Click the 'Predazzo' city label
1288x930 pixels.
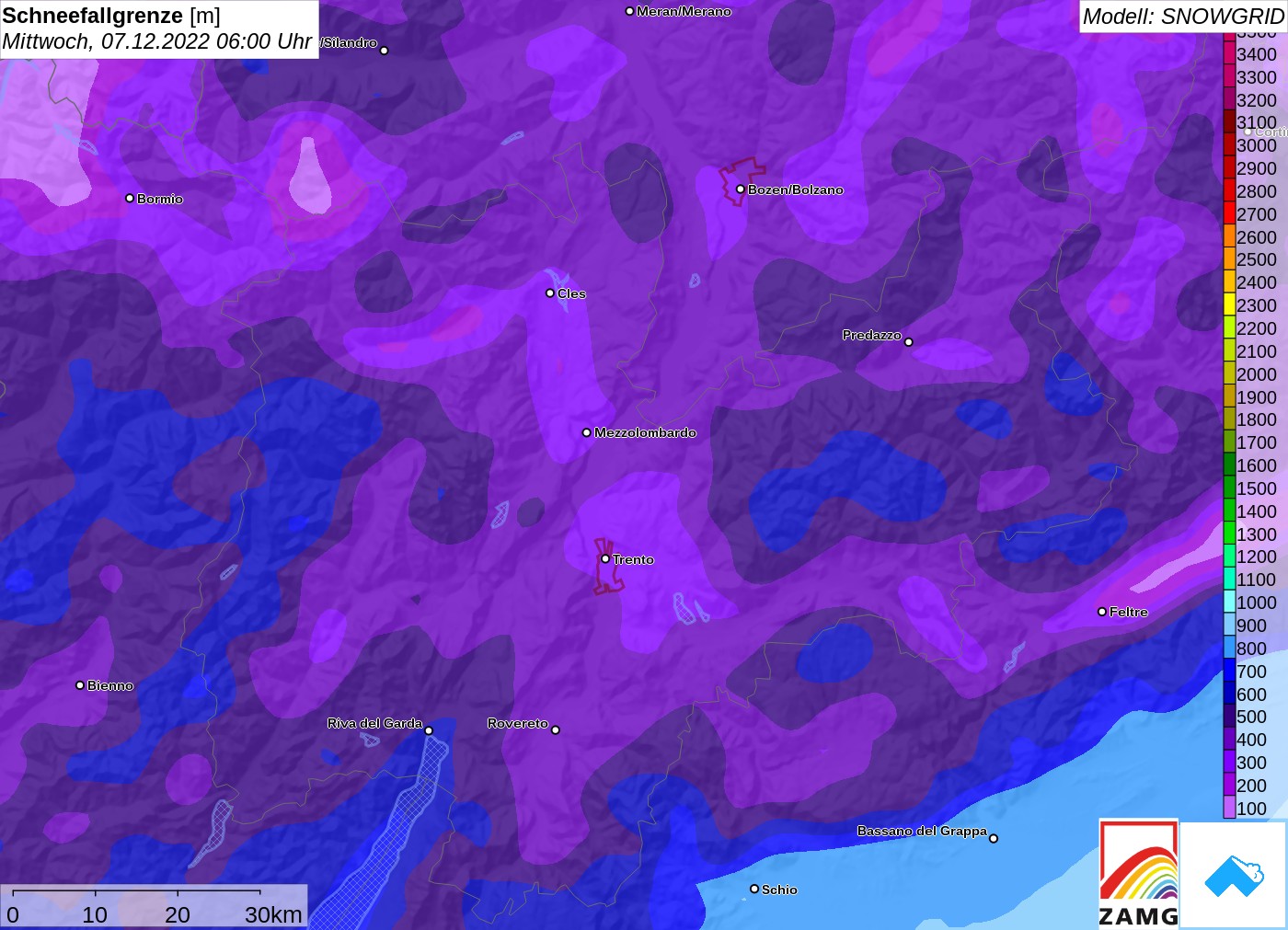pyautogui.click(x=871, y=335)
